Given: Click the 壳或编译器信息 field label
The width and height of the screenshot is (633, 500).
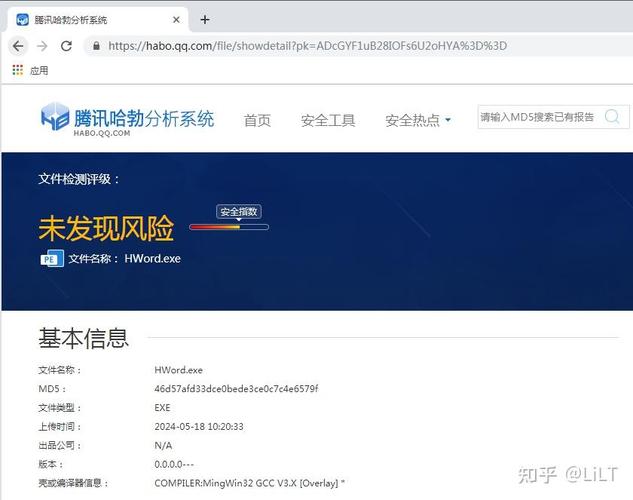Looking at the screenshot, I should tap(73, 483).
